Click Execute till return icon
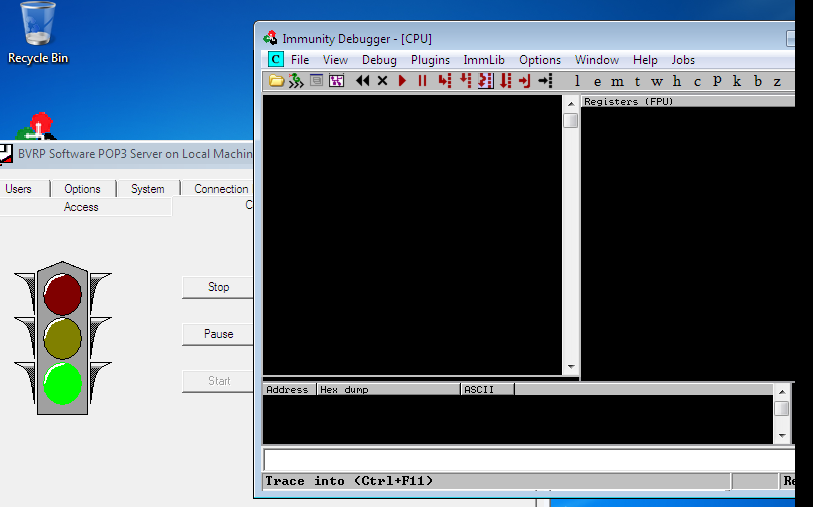This screenshot has width=813, height=507. click(525, 81)
